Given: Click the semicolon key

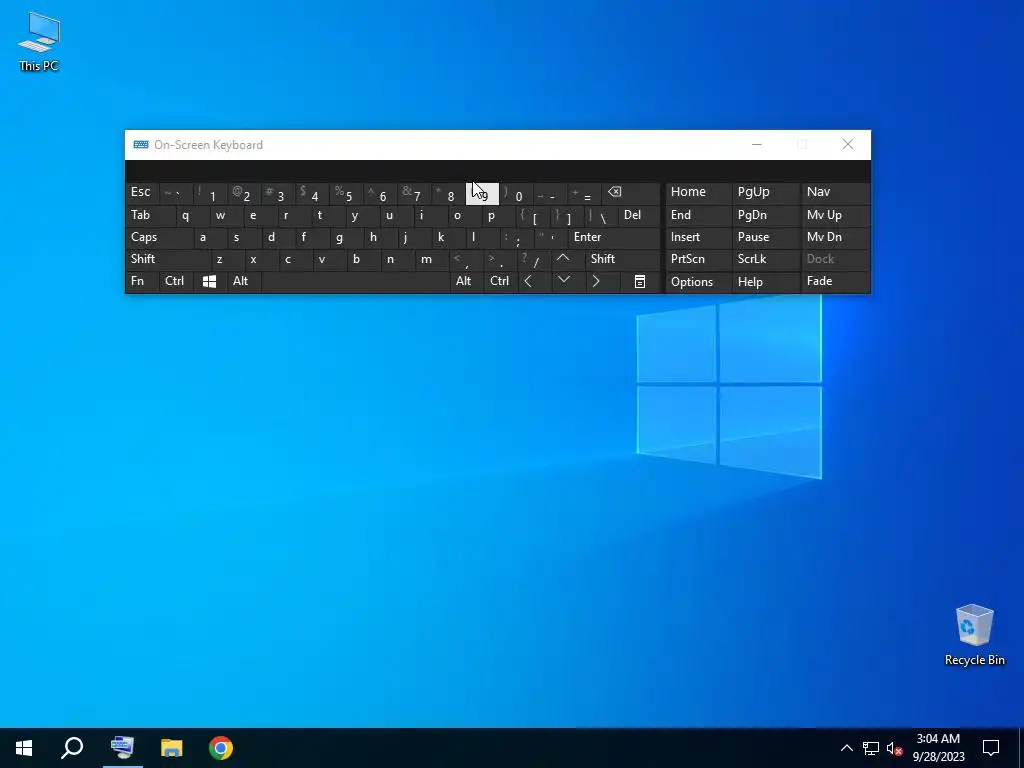Looking at the screenshot, I should tap(517, 237).
